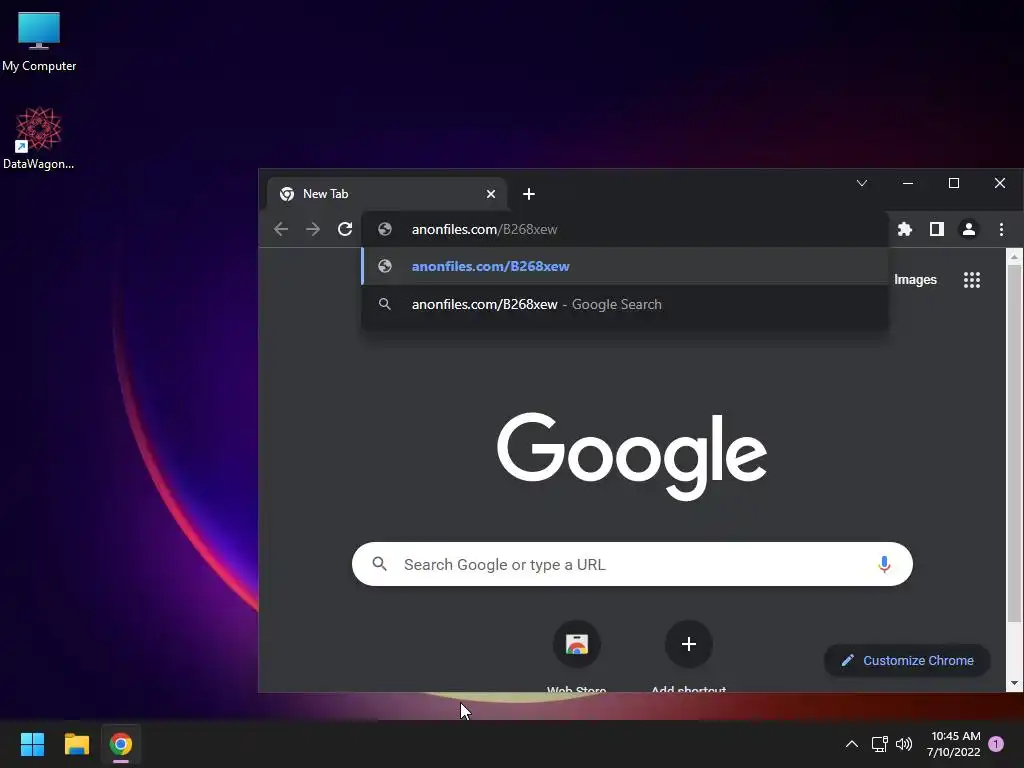This screenshot has width=1024, height=768.
Task: Select the anonfiles.com/B268xew URL suggestion
Action: click(625, 266)
